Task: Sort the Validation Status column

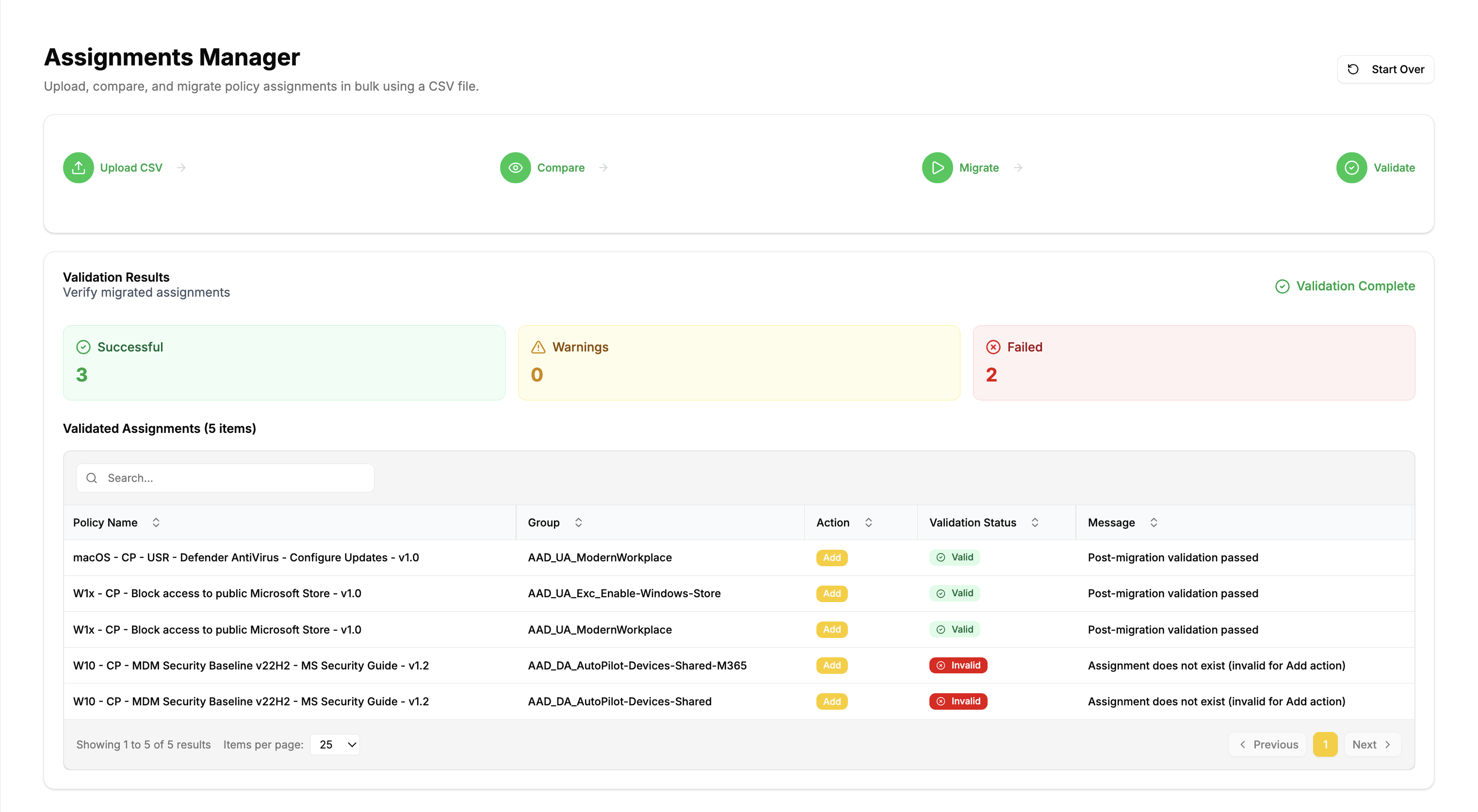Action: coord(1035,522)
